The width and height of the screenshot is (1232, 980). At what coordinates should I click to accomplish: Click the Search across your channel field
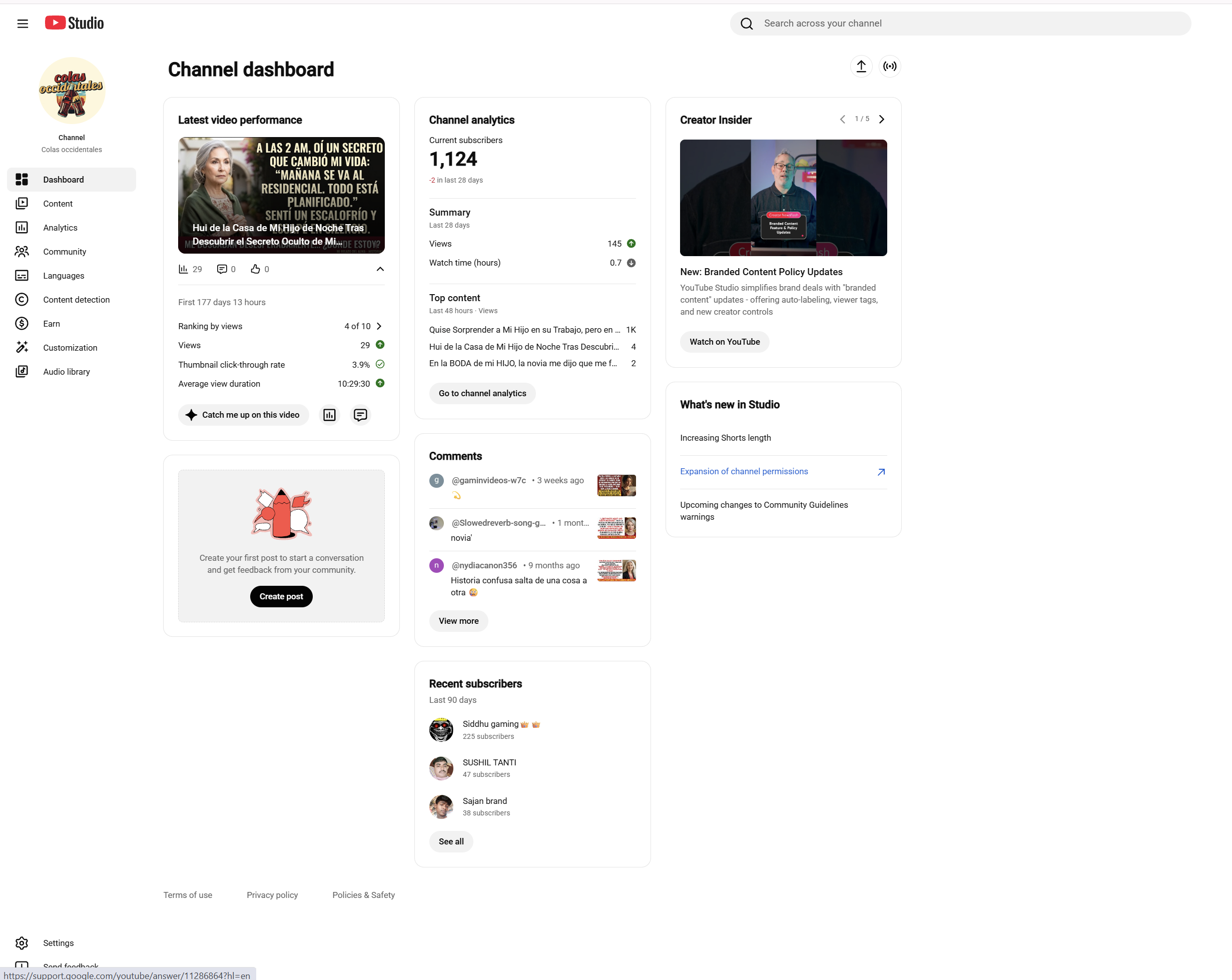961,24
